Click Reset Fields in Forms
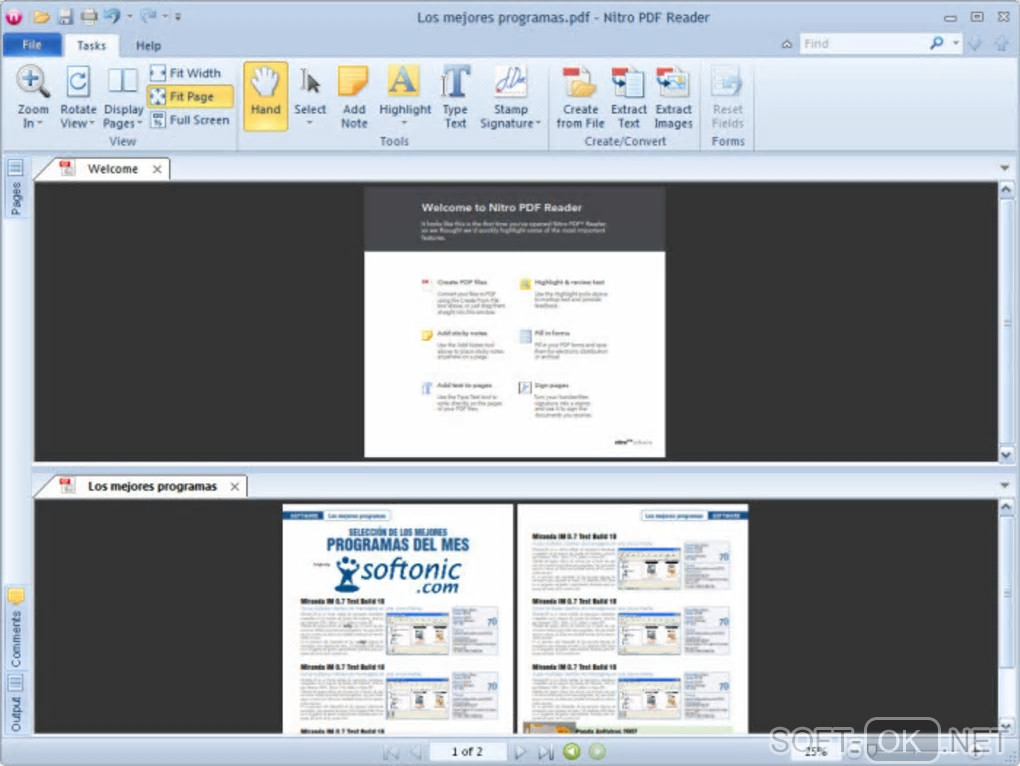 [727, 97]
